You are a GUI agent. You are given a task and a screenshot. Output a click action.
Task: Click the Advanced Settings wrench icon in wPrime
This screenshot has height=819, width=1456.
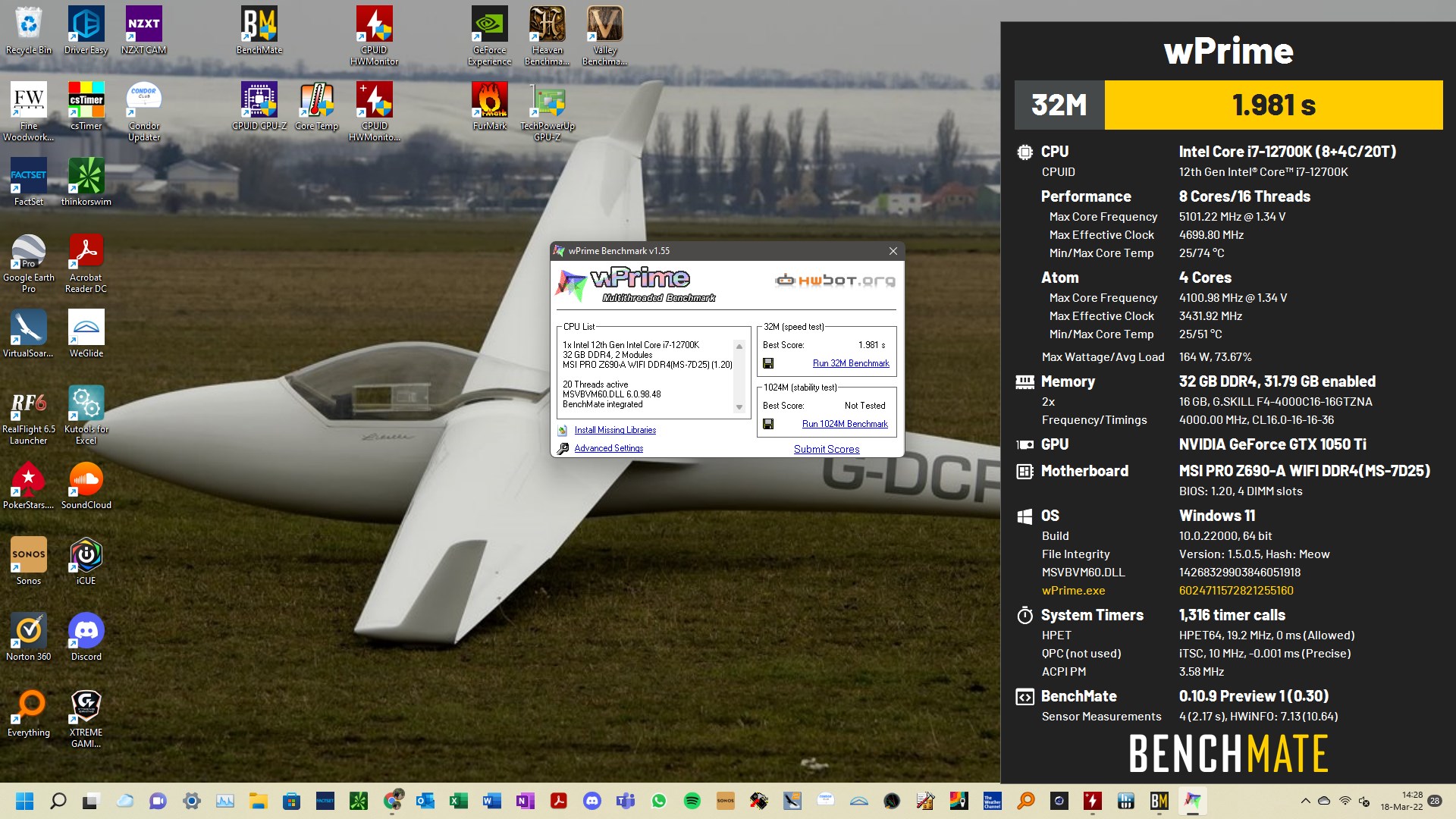(563, 448)
